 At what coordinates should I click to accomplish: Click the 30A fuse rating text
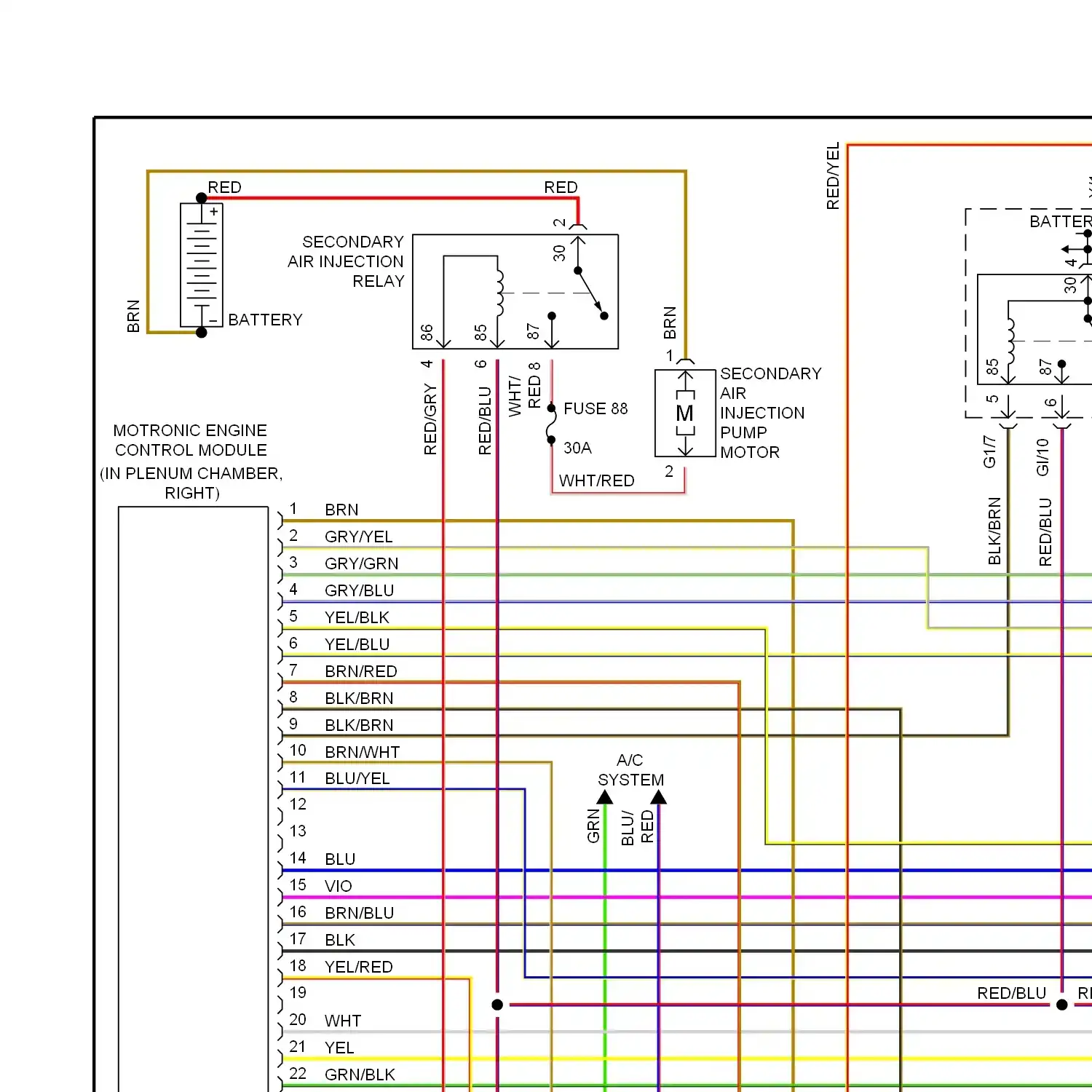pyautogui.click(x=577, y=448)
